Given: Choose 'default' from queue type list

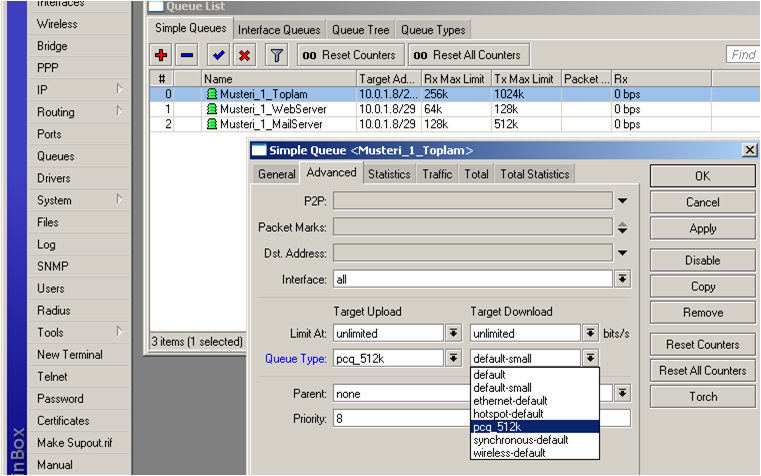Looking at the screenshot, I should pyautogui.click(x=535, y=375).
